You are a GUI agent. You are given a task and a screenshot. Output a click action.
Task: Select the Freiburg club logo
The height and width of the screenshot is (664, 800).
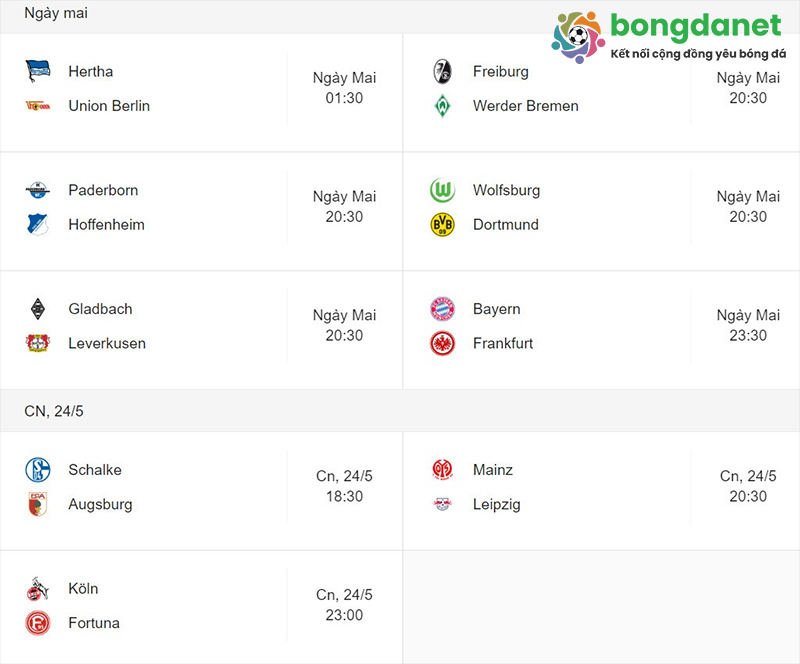pyautogui.click(x=444, y=71)
